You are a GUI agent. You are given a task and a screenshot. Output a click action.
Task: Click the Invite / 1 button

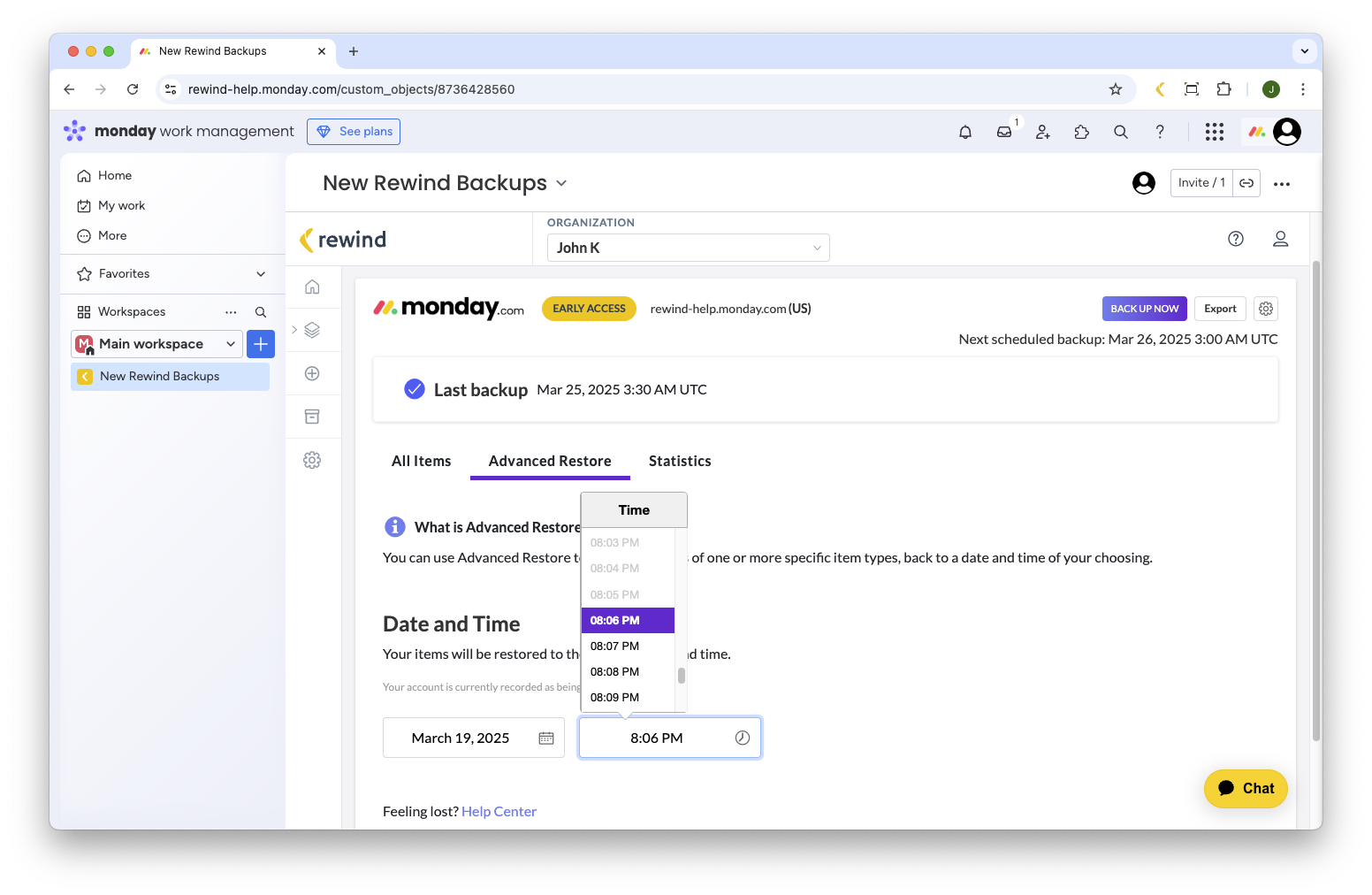[1201, 183]
